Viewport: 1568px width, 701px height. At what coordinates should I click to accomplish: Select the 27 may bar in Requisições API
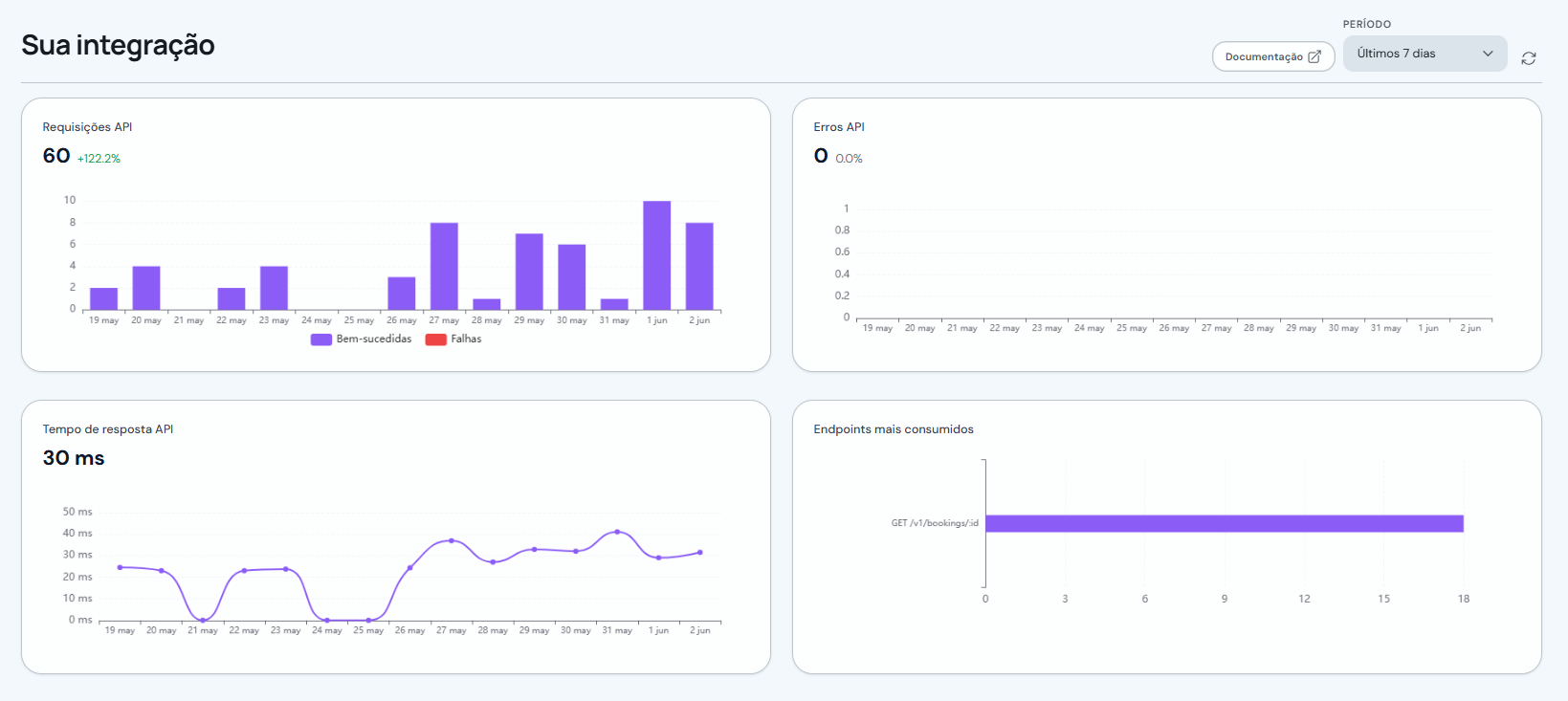click(x=444, y=266)
